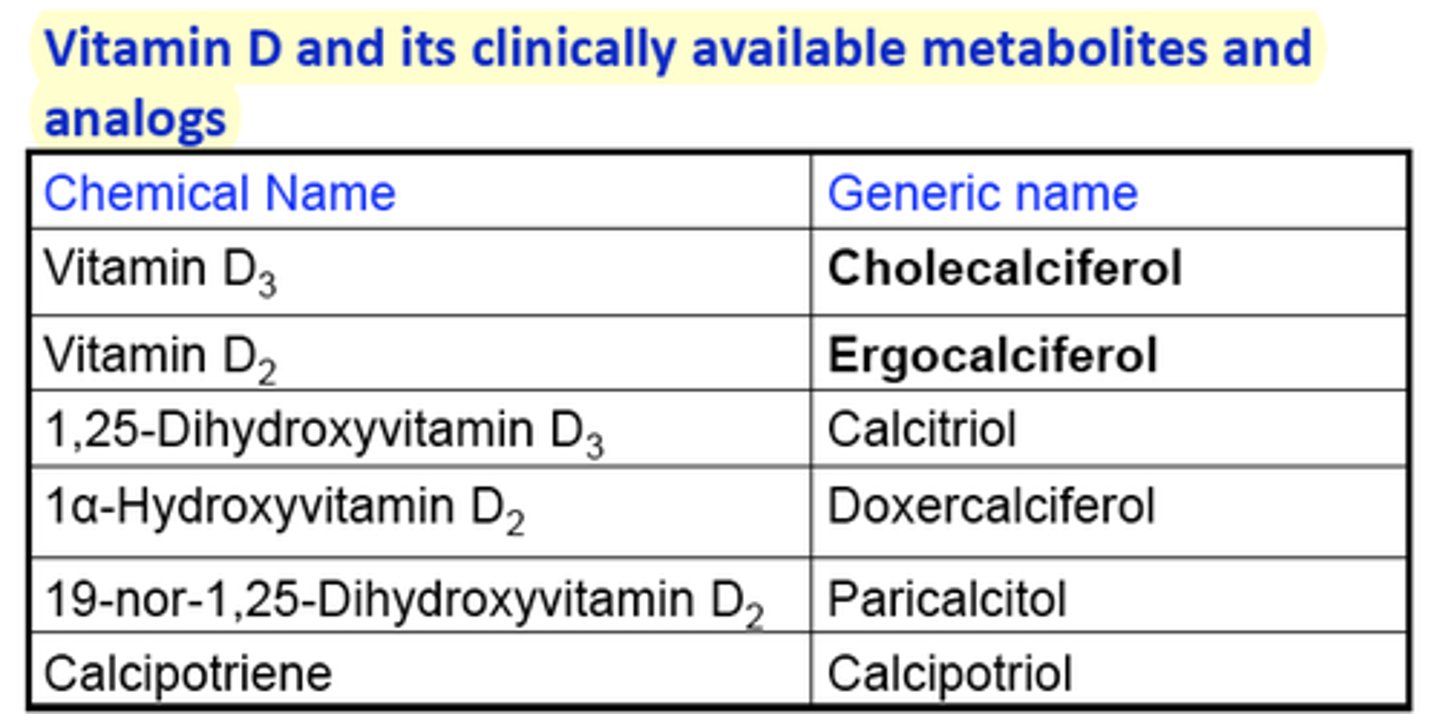Select the "Calcitriol" generic name cell

pos(921,430)
